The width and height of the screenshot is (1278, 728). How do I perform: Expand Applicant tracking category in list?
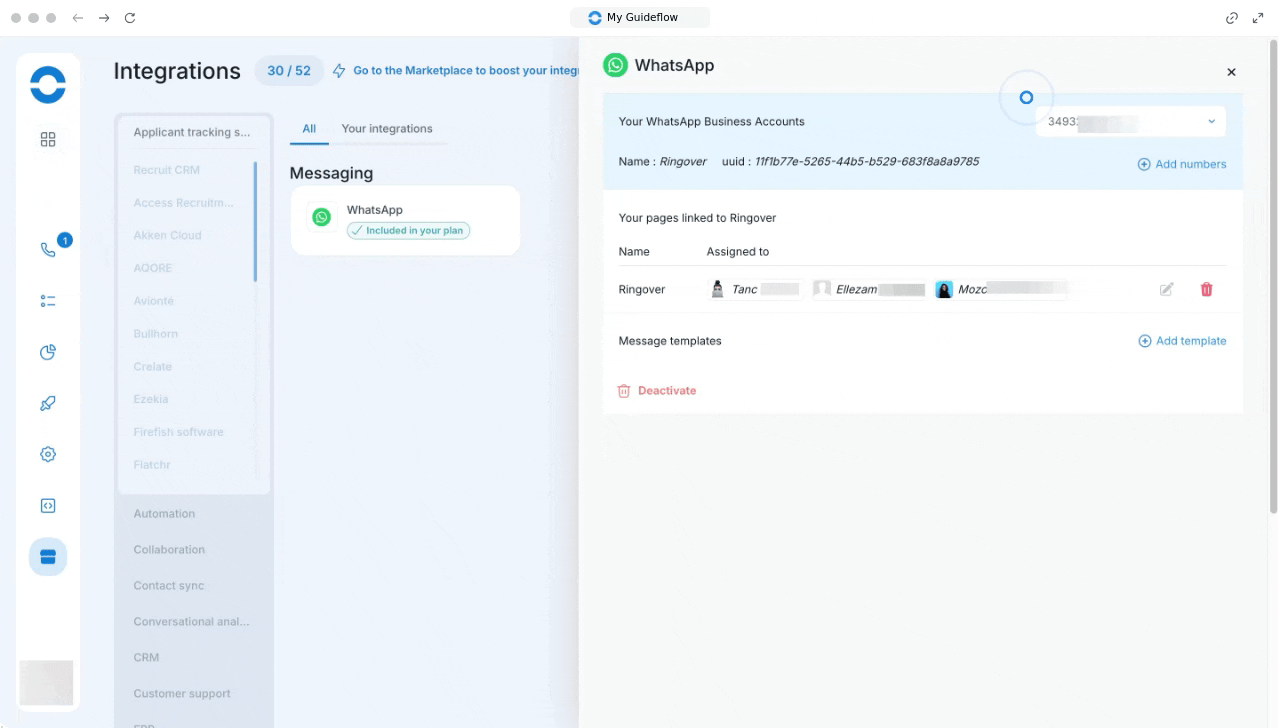pyautogui.click(x=192, y=132)
